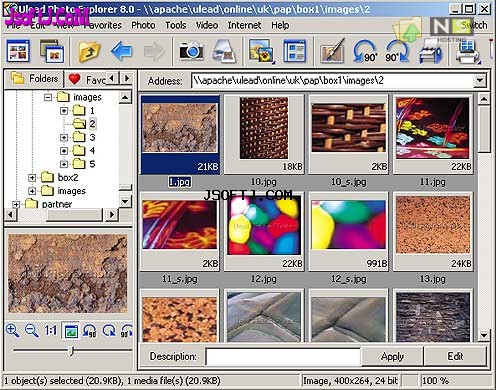Click the blue Back arrow
Viewport: 496px width, 390px height.
(121, 51)
